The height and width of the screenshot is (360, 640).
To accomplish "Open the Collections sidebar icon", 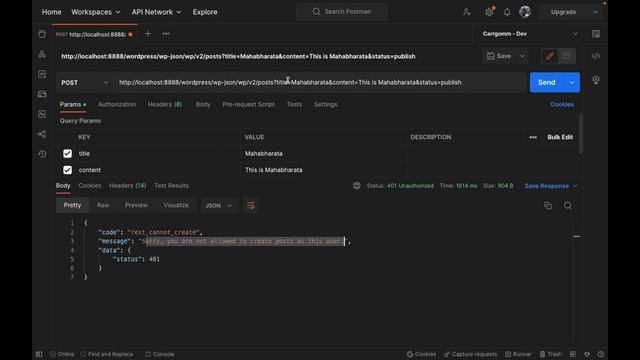I will coord(42,34).
